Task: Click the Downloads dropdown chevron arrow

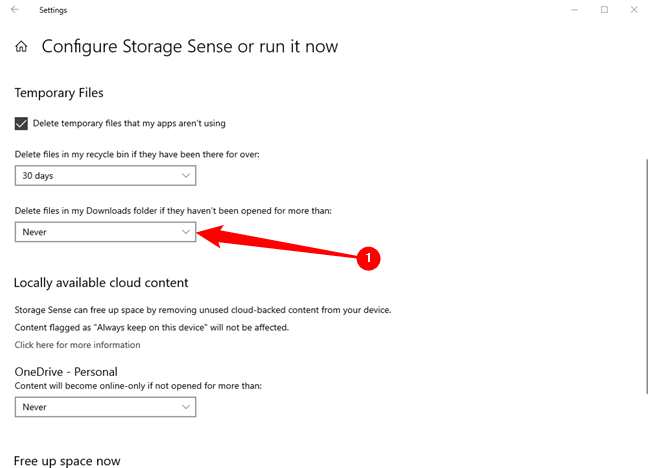Action: (186, 231)
